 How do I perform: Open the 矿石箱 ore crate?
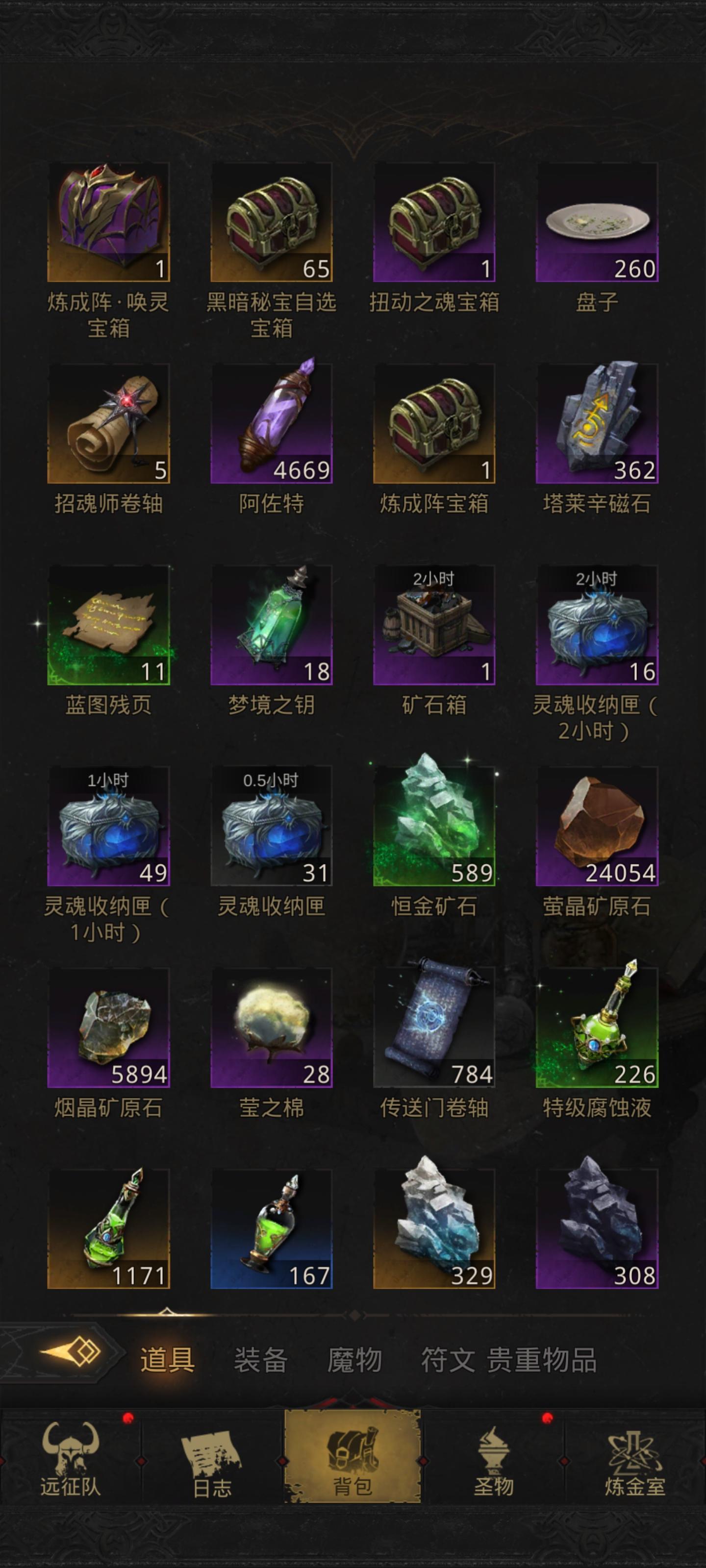(434, 625)
